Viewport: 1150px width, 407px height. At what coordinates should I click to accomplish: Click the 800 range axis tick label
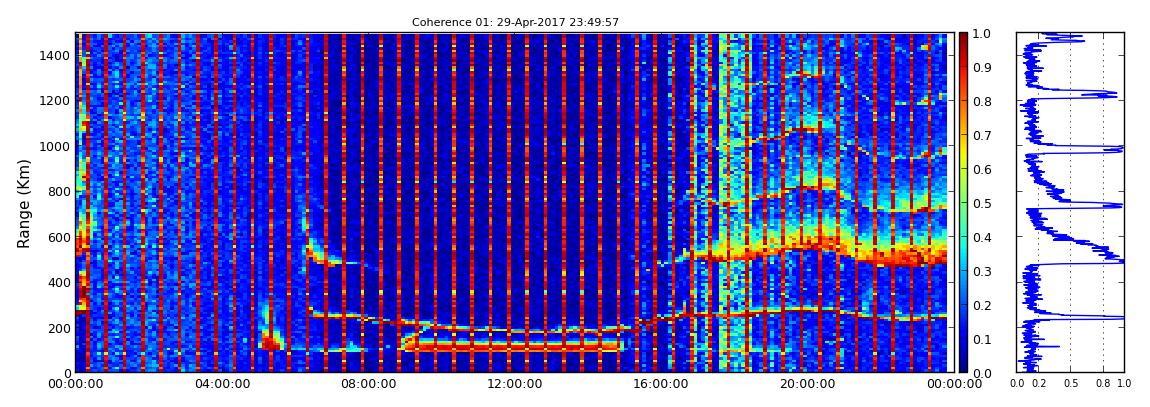click(x=59, y=192)
